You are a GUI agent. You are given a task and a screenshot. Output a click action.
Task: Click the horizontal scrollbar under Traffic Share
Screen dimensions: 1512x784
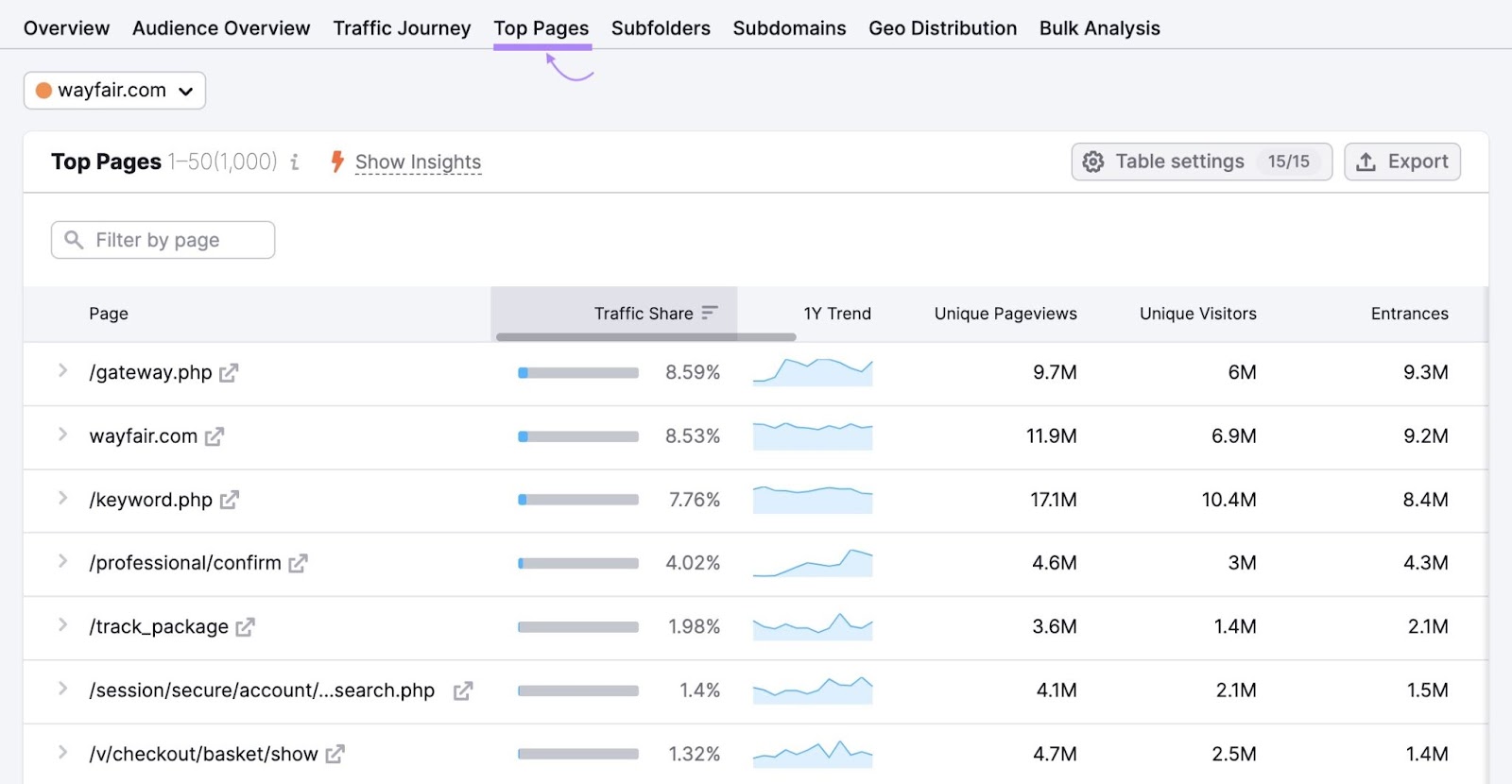645,337
